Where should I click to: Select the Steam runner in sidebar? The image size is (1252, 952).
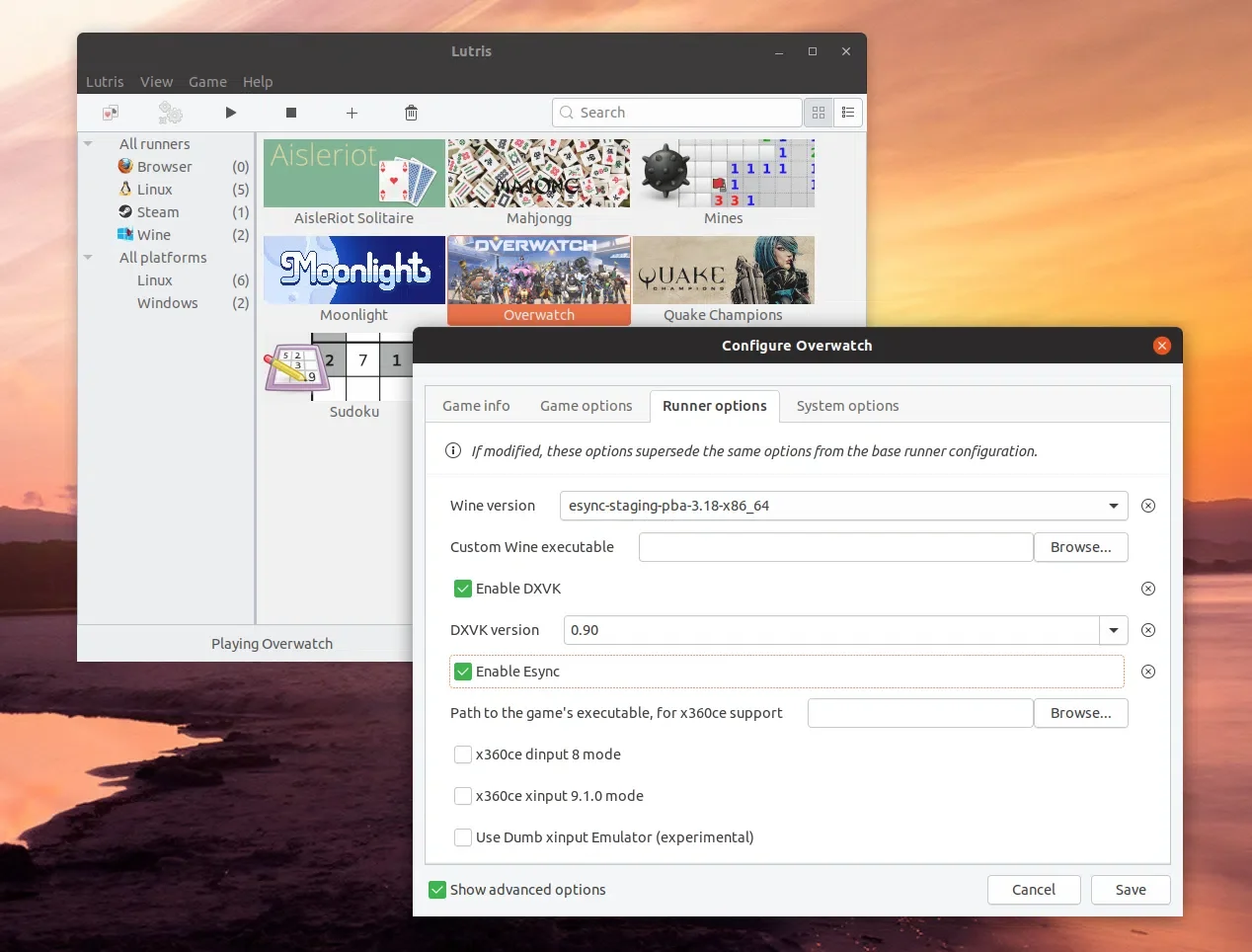coord(157,212)
